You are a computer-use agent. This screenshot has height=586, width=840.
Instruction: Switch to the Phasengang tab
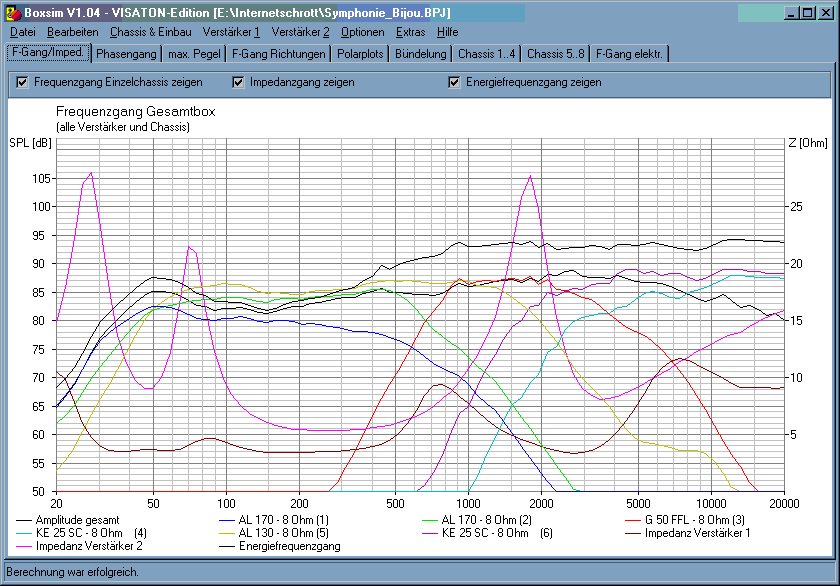(x=126, y=54)
